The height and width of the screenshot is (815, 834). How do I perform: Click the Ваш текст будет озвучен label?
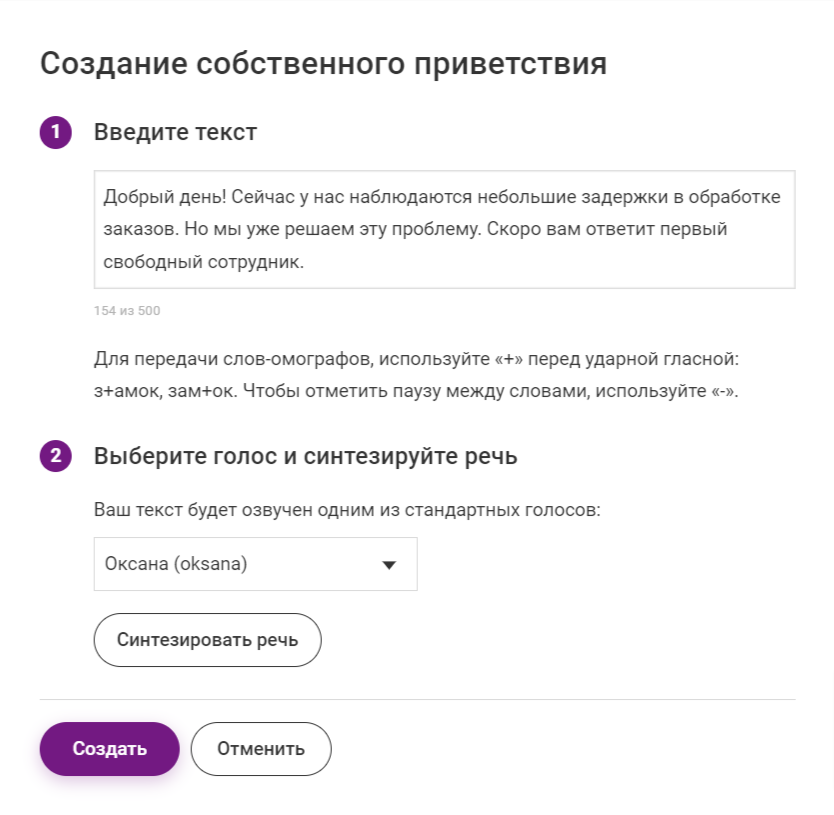coord(346,510)
